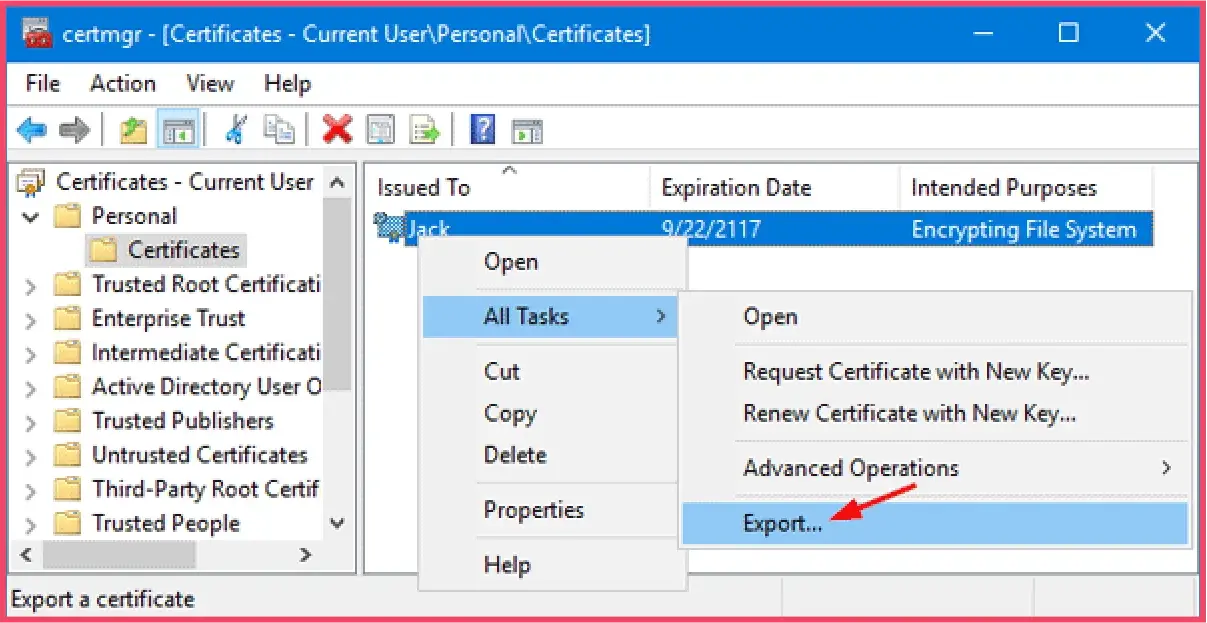Viewport: 1207px width, 623px height.
Task: Click the Show/Hide Action Pane icon
Action: click(528, 130)
